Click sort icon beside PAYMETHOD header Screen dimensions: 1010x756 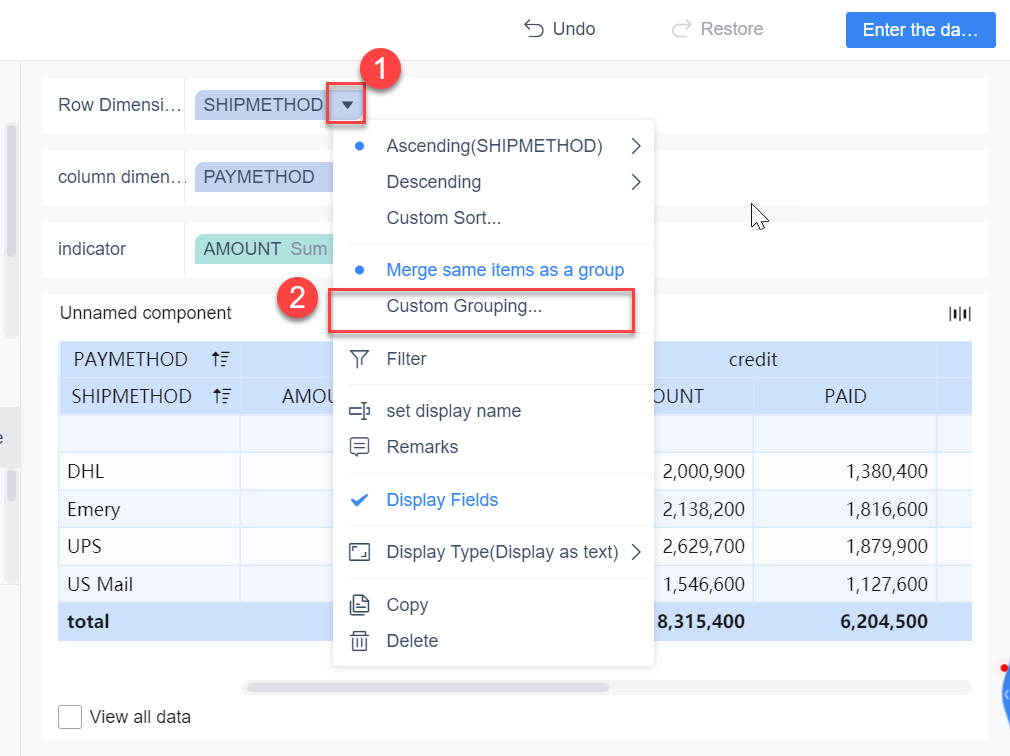(x=222, y=359)
